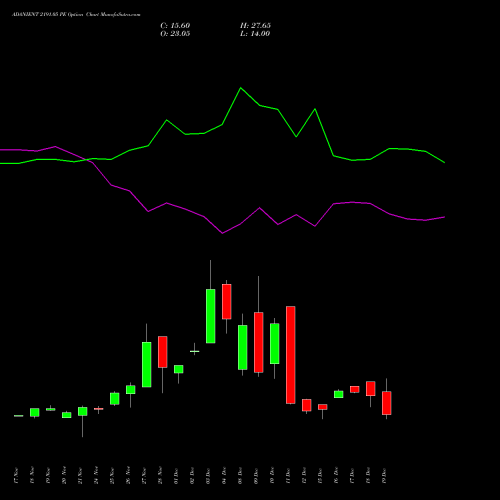Click the 17 Dec date label
Image resolution: width=500 pixels, height=500 pixels.
(x=352, y=476)
